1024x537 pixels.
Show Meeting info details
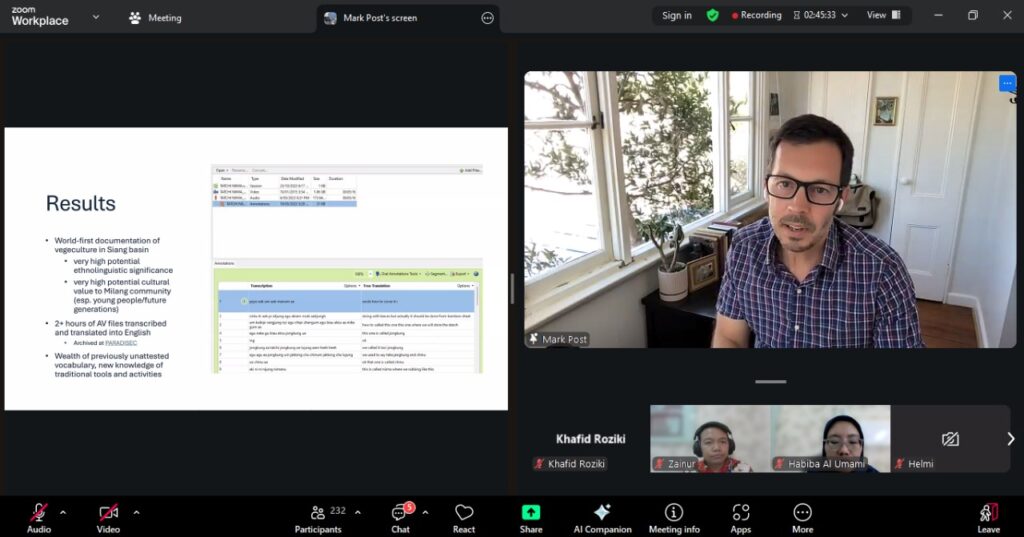(x=674, y=516)
